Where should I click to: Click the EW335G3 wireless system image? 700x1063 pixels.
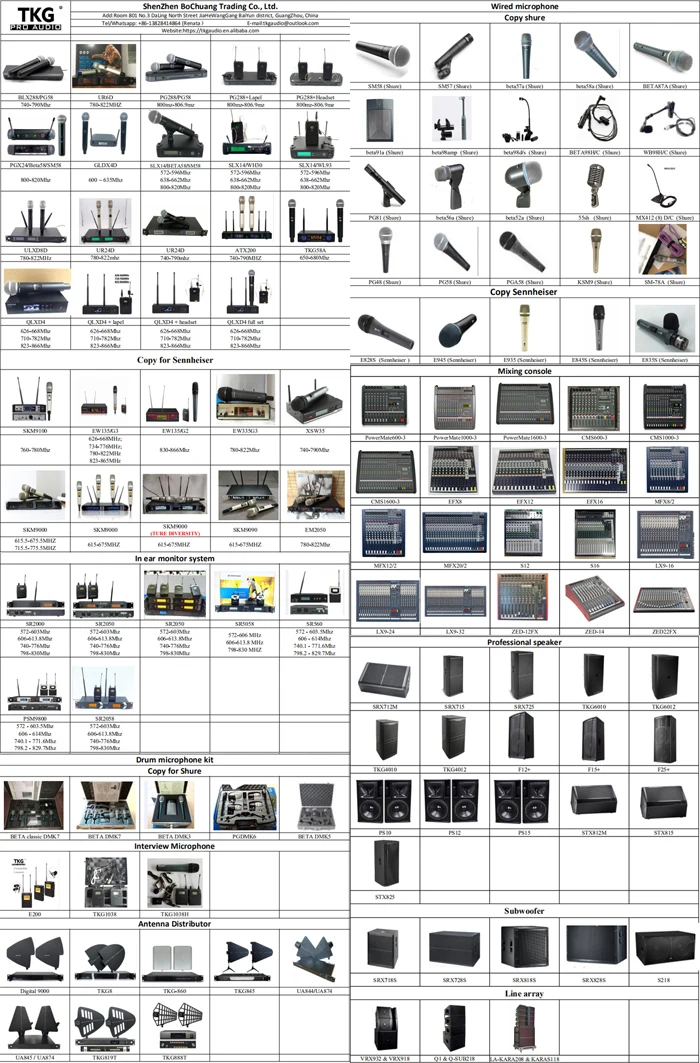[244, 399]
